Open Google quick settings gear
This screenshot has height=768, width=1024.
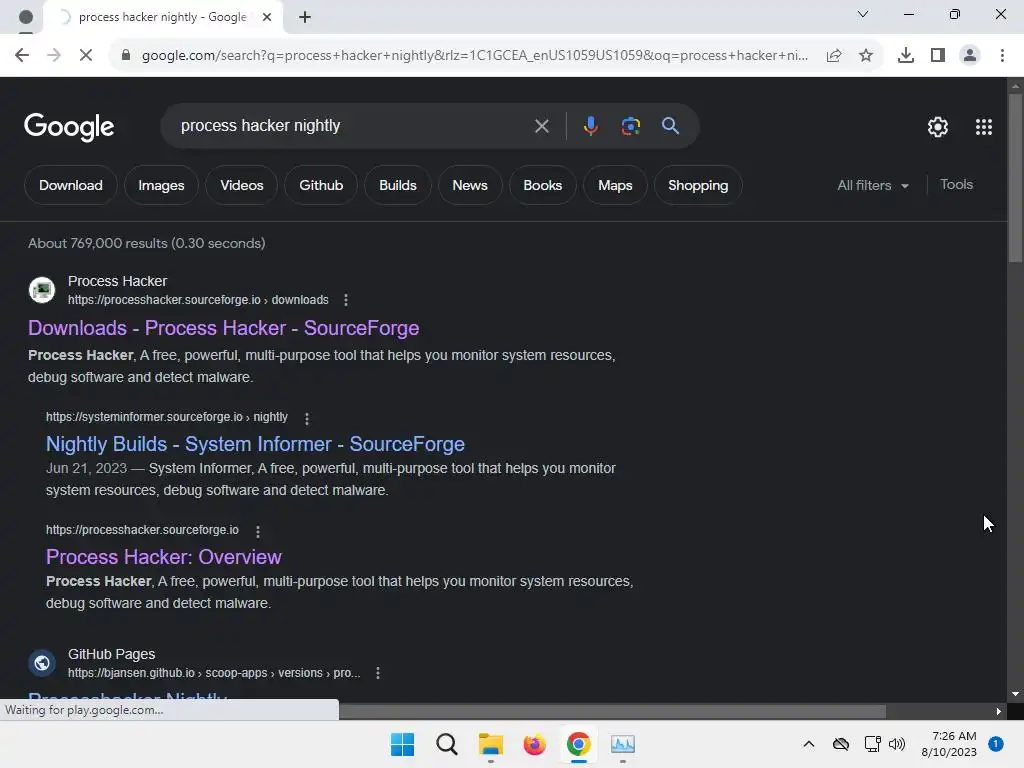pos(938,127)
